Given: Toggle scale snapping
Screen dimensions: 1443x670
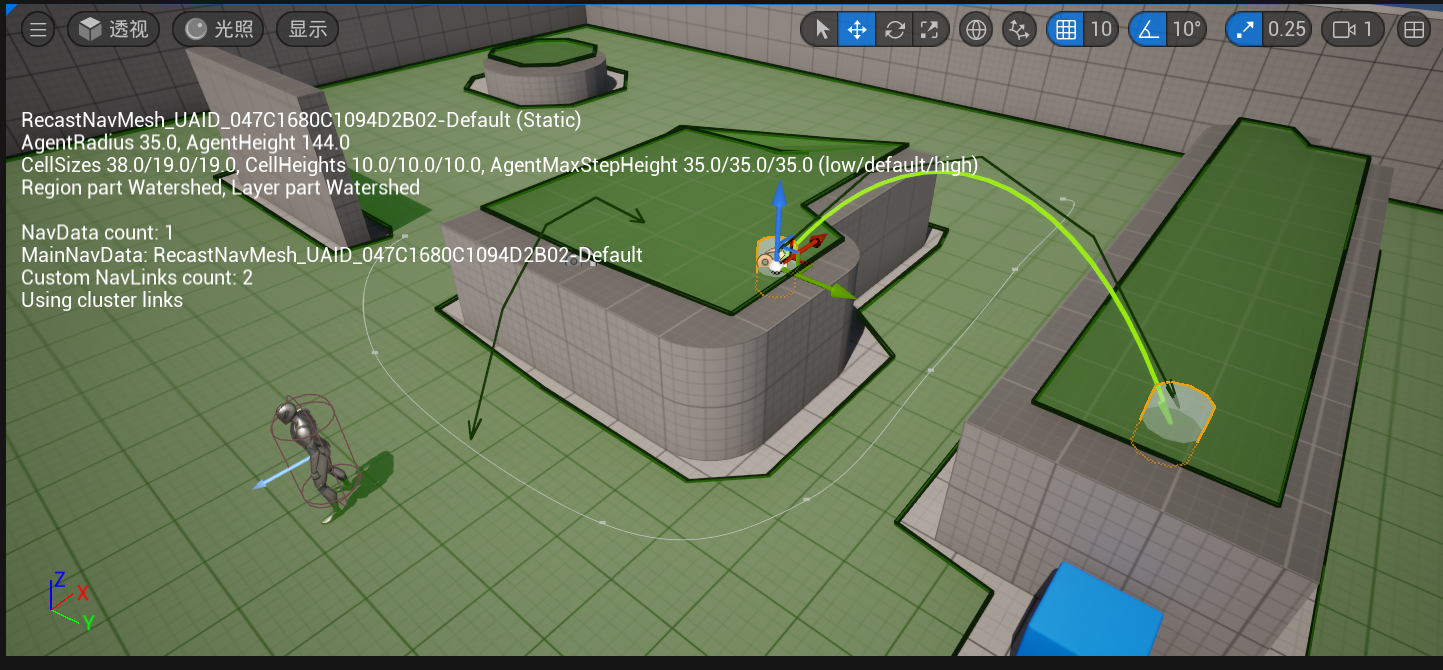Looking at the screenshot, I should pos(1244,29).
